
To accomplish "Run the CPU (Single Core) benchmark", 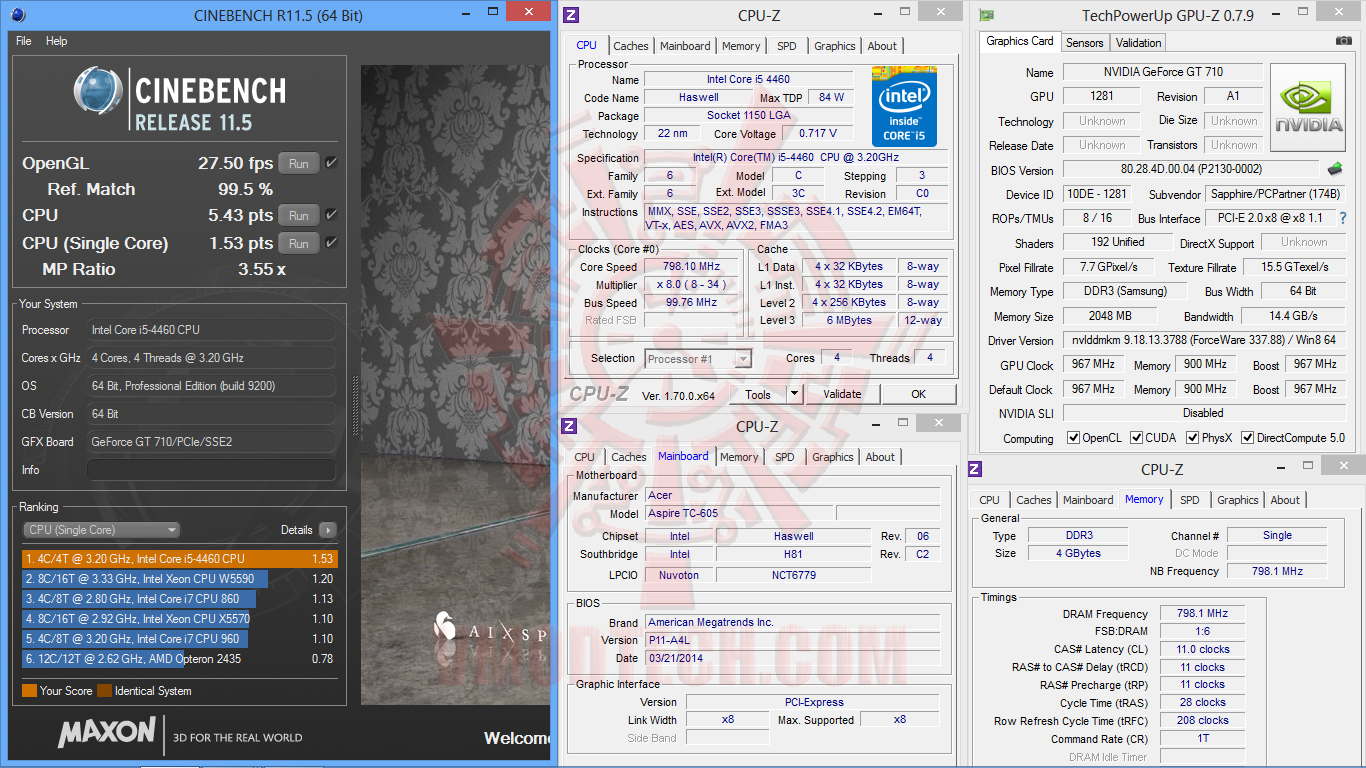I will (x=299, y=243).
